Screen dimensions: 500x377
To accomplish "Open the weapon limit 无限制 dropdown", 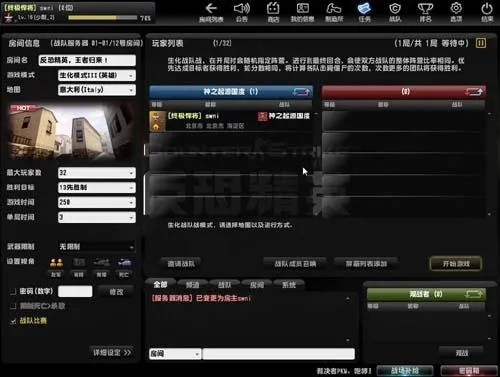I will tap(97, 247).
